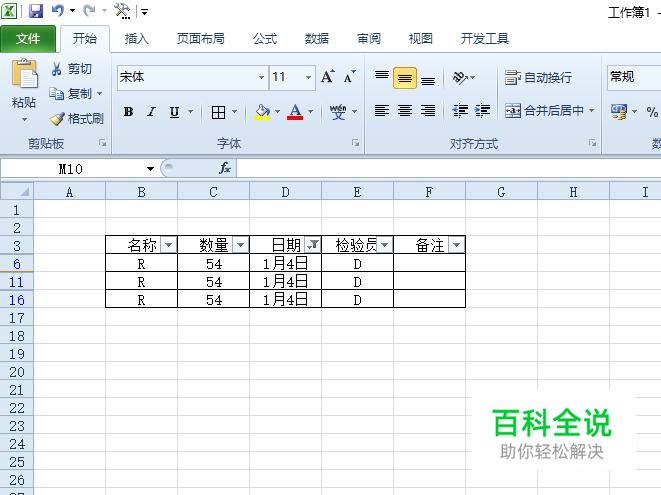
Task: Toggle Italic formatting
Action: (x=151, y=112)
